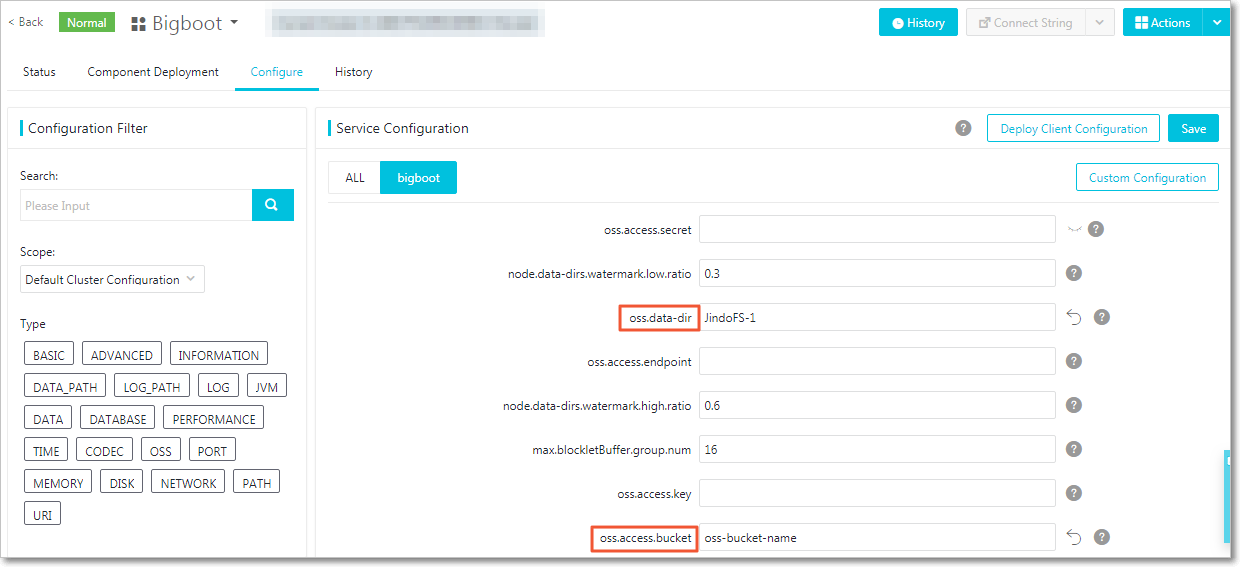Toggle the CODEC type filter
Viewport: 1240px width, 567px height.
coord(105,451)
